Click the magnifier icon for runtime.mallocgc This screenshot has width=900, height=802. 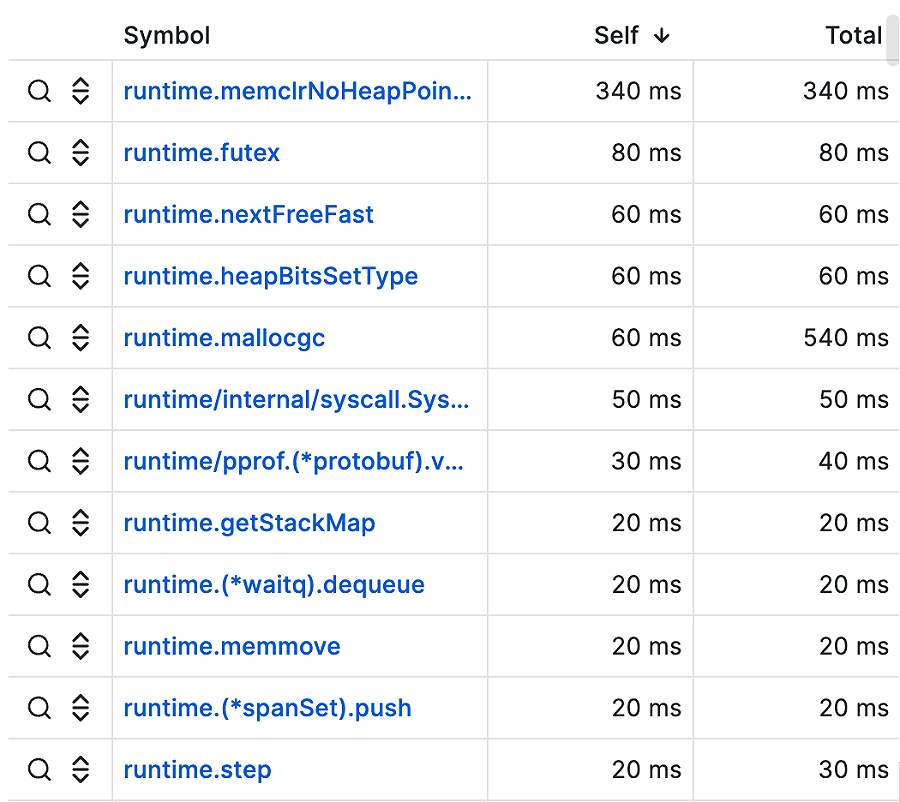click(x=39, y=337)
